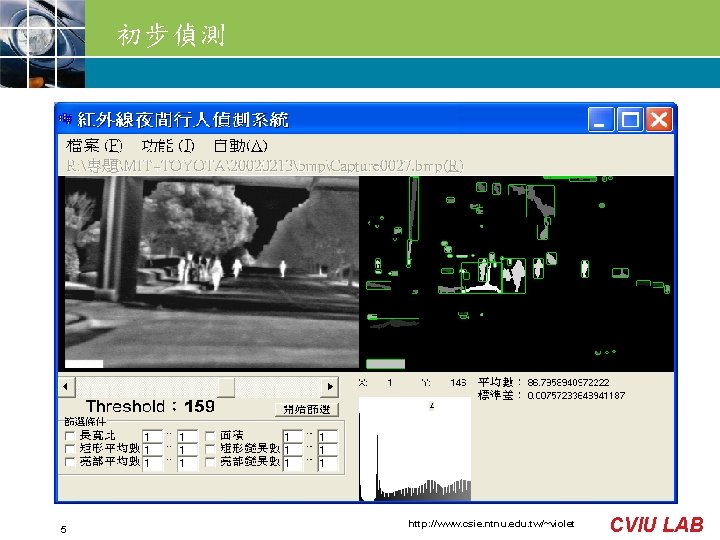
Task: Click the 亮部平均數 maximum value field
Action: (x=187, y=463)
